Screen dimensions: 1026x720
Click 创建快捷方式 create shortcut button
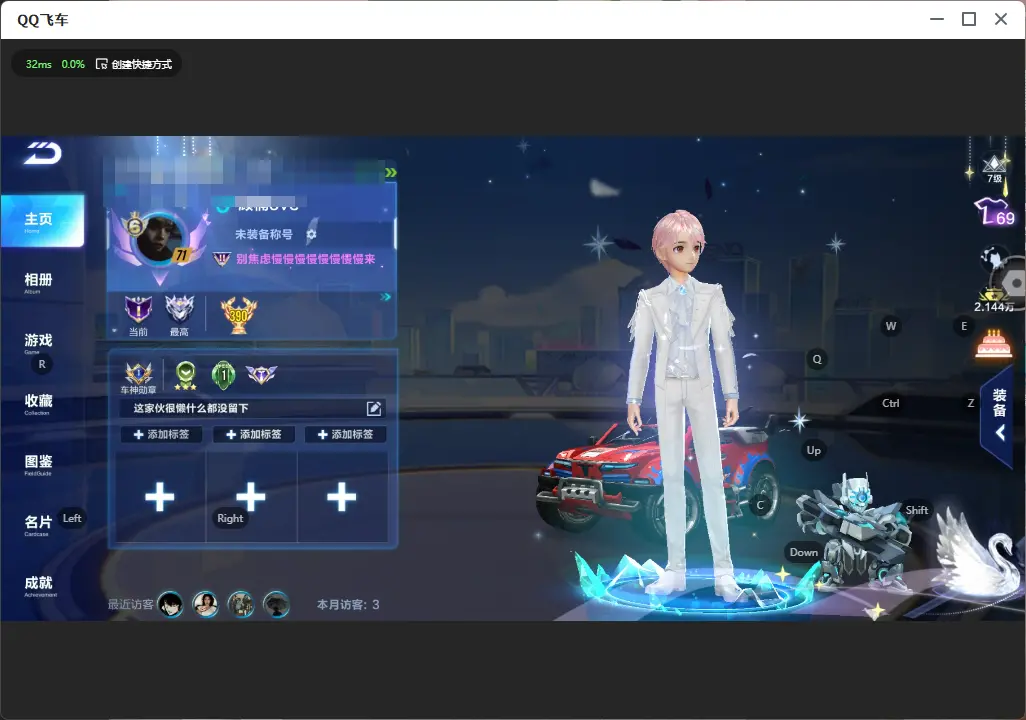tap(134, 64)
